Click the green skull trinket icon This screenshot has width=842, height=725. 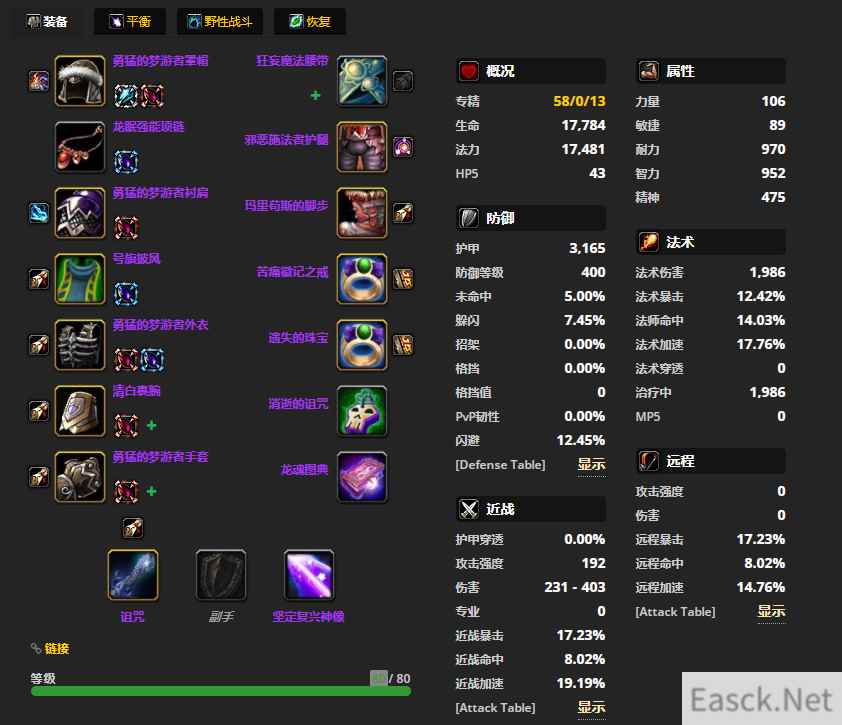pos(362,411)
